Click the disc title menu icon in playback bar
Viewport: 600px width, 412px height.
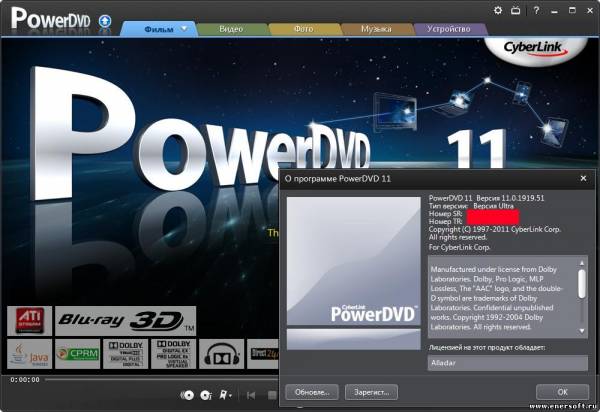[x=206, y=395]
